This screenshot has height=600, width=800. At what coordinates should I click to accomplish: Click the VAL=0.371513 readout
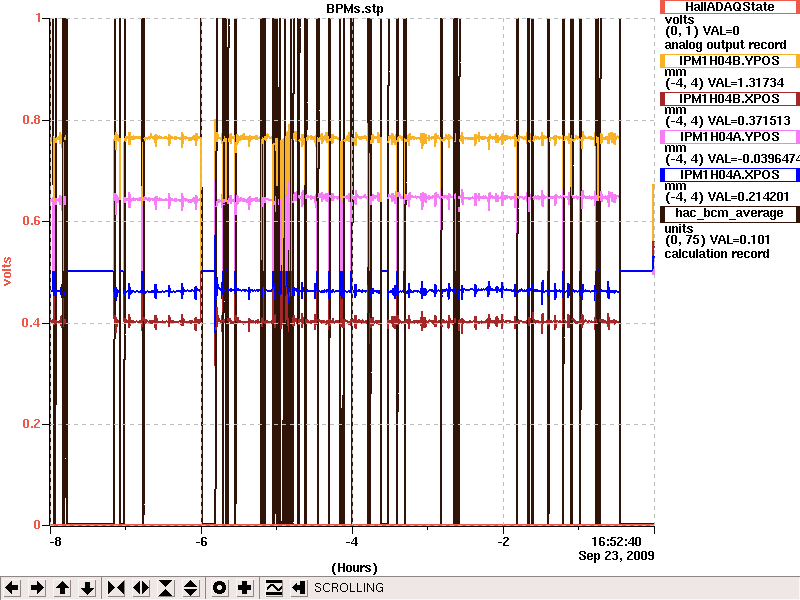point(749,121)
